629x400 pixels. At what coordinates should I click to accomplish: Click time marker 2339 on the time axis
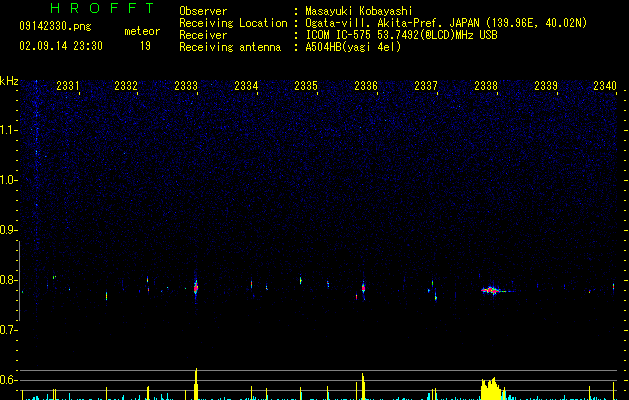click(546, 85)
